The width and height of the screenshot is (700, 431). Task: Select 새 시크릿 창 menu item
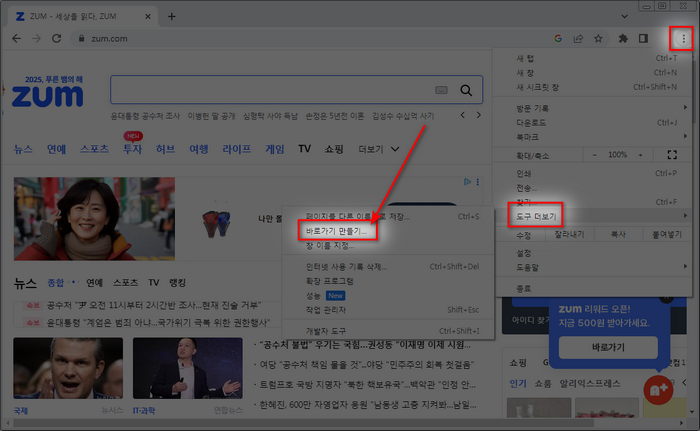pos(594,87)
